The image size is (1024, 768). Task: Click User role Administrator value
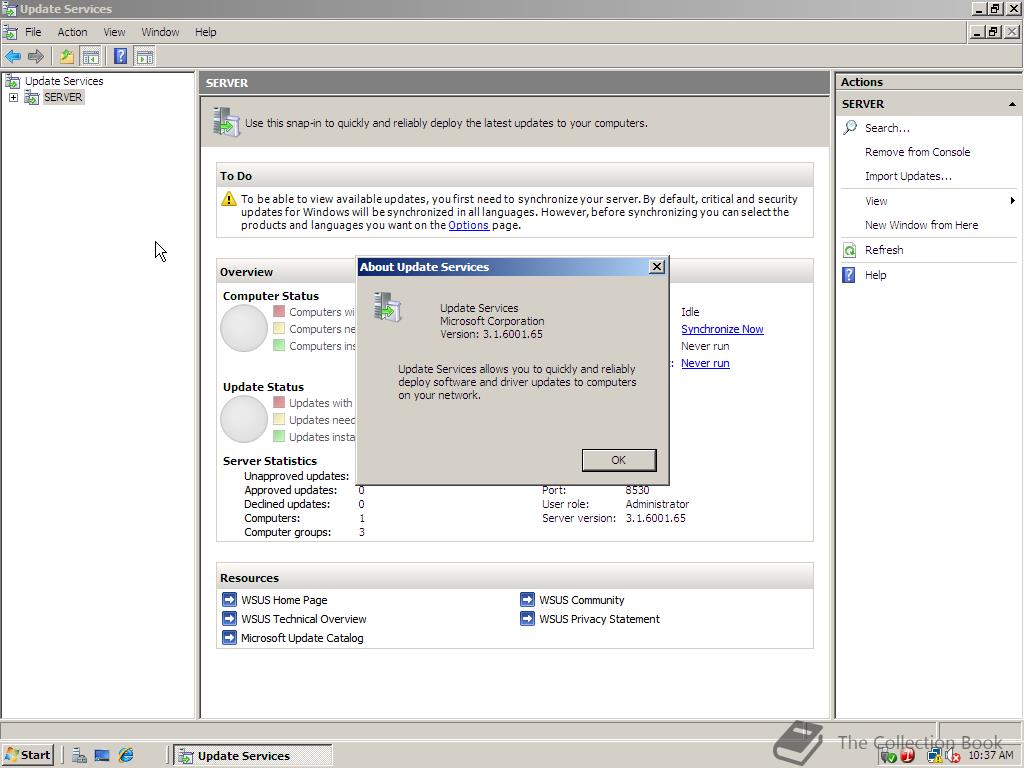click(657, 504)
